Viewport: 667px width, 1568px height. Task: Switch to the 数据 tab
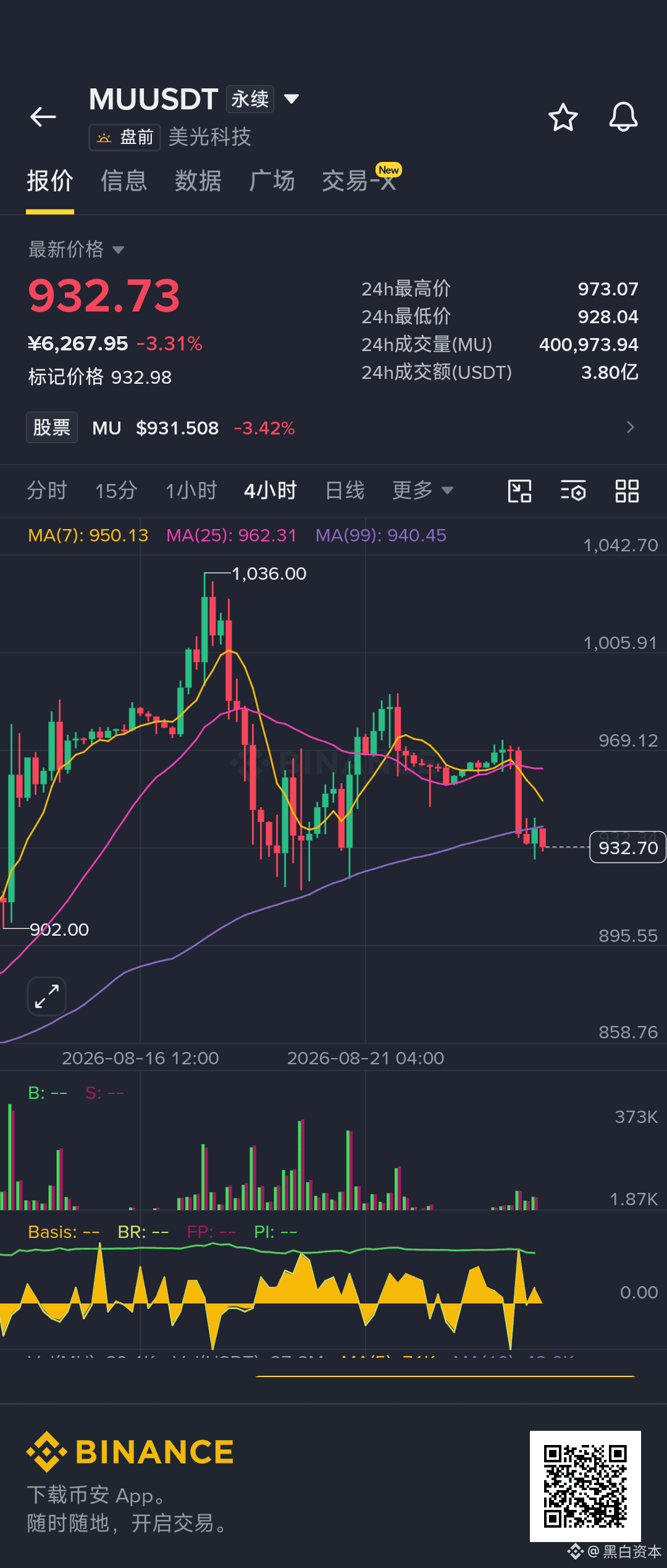198,181
